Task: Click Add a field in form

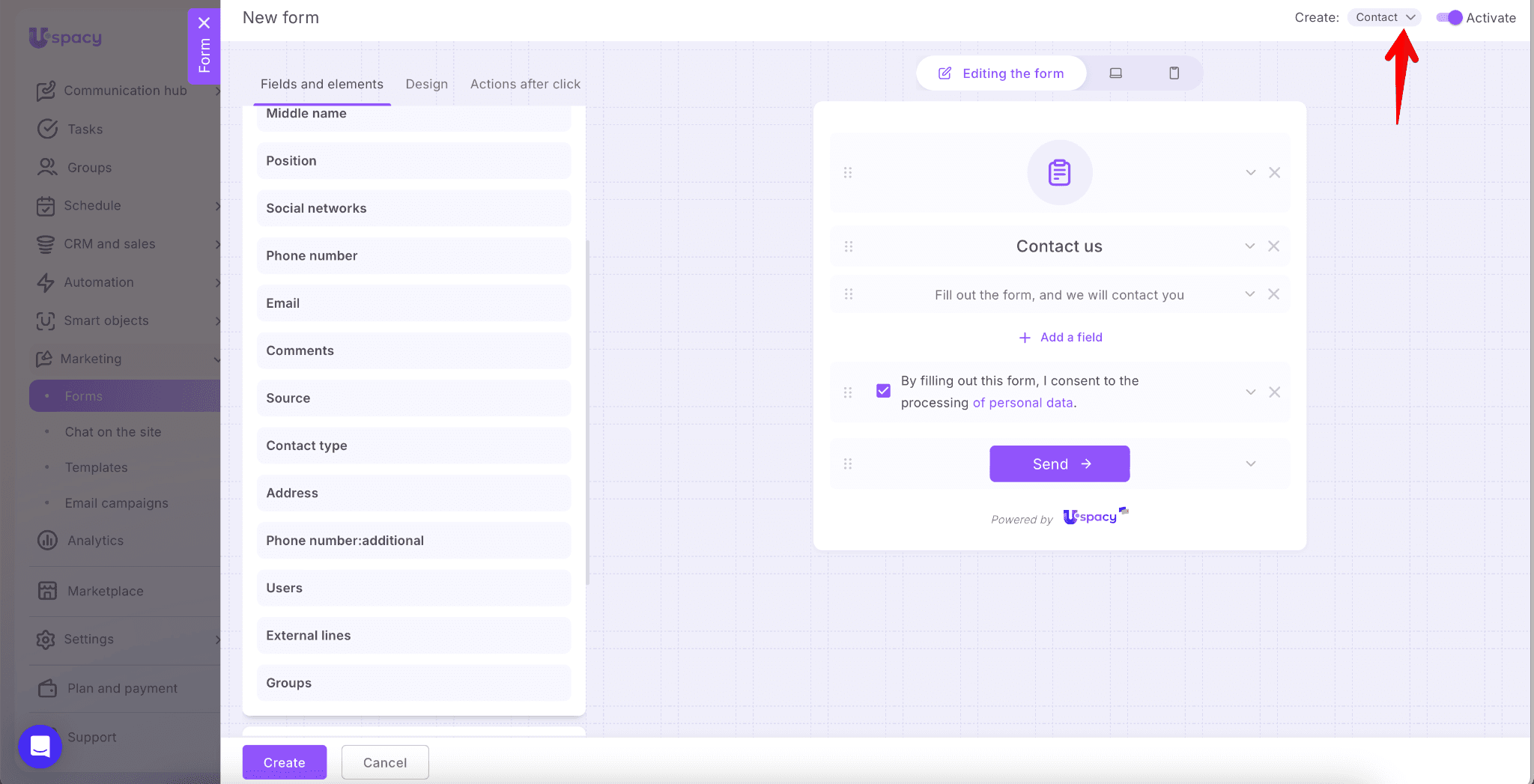Action: tap(1061, 337)
